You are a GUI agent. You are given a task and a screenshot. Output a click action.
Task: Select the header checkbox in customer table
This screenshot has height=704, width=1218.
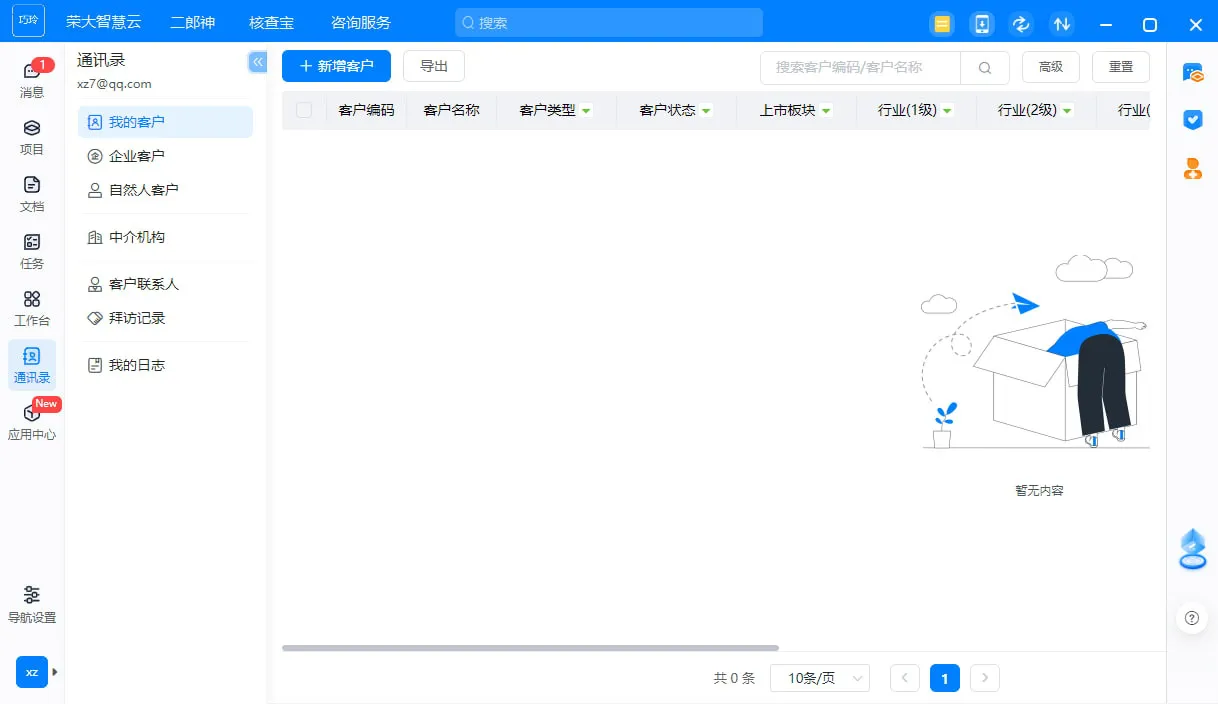click(x=303, y=110)
